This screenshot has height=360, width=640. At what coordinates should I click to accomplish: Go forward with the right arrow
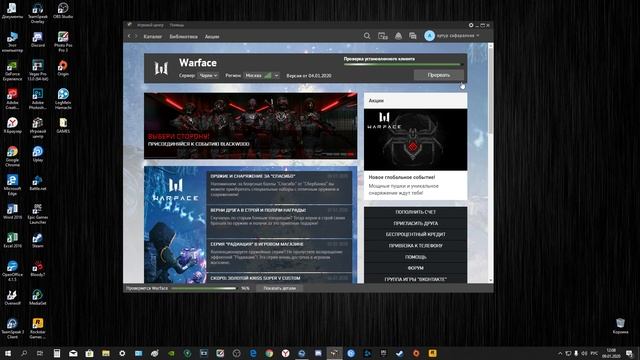(x=136, y=36)
